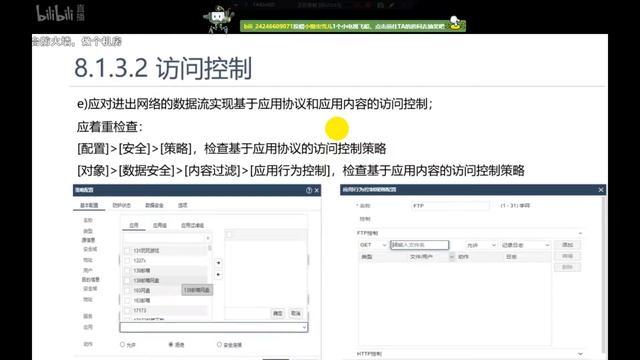Screen dimensions: 640x360
Task: Click the move-right arrow between app lists
Action: pyautogui.click(x=218, y=263)
